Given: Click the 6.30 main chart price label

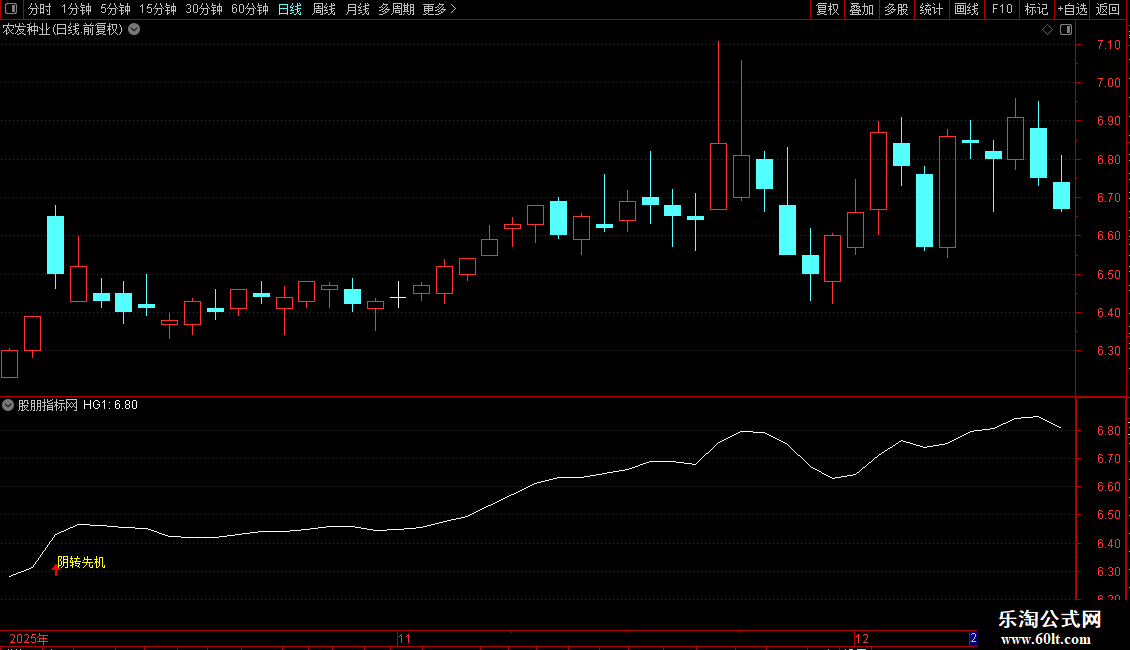Looking at the screenshot, I should pyautogui.click(x=1108, y=351).
